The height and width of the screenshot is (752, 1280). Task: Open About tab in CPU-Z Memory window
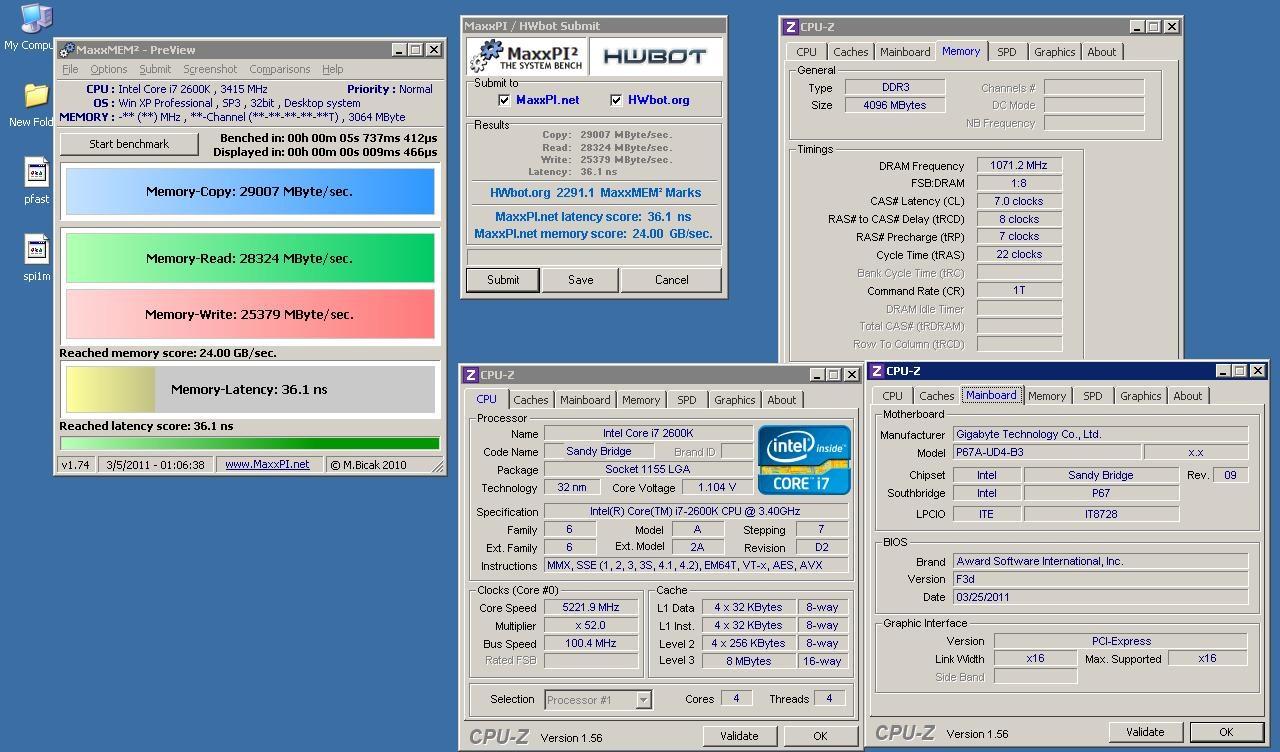tap(1102, 52)
